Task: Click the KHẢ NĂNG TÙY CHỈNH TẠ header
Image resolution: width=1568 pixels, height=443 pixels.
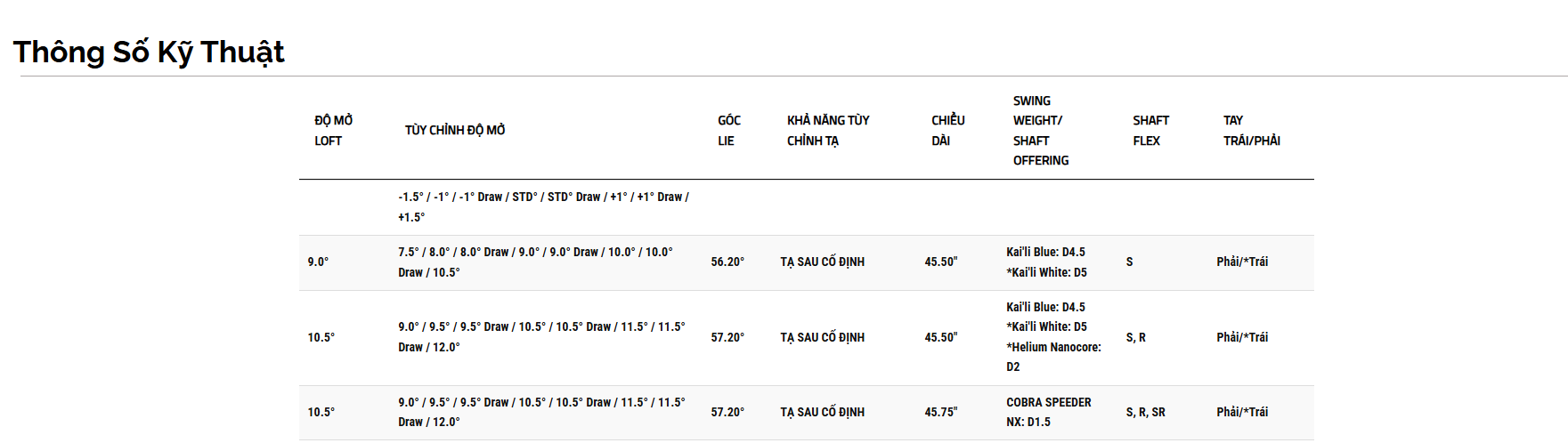Action: (x=828, y=130)
